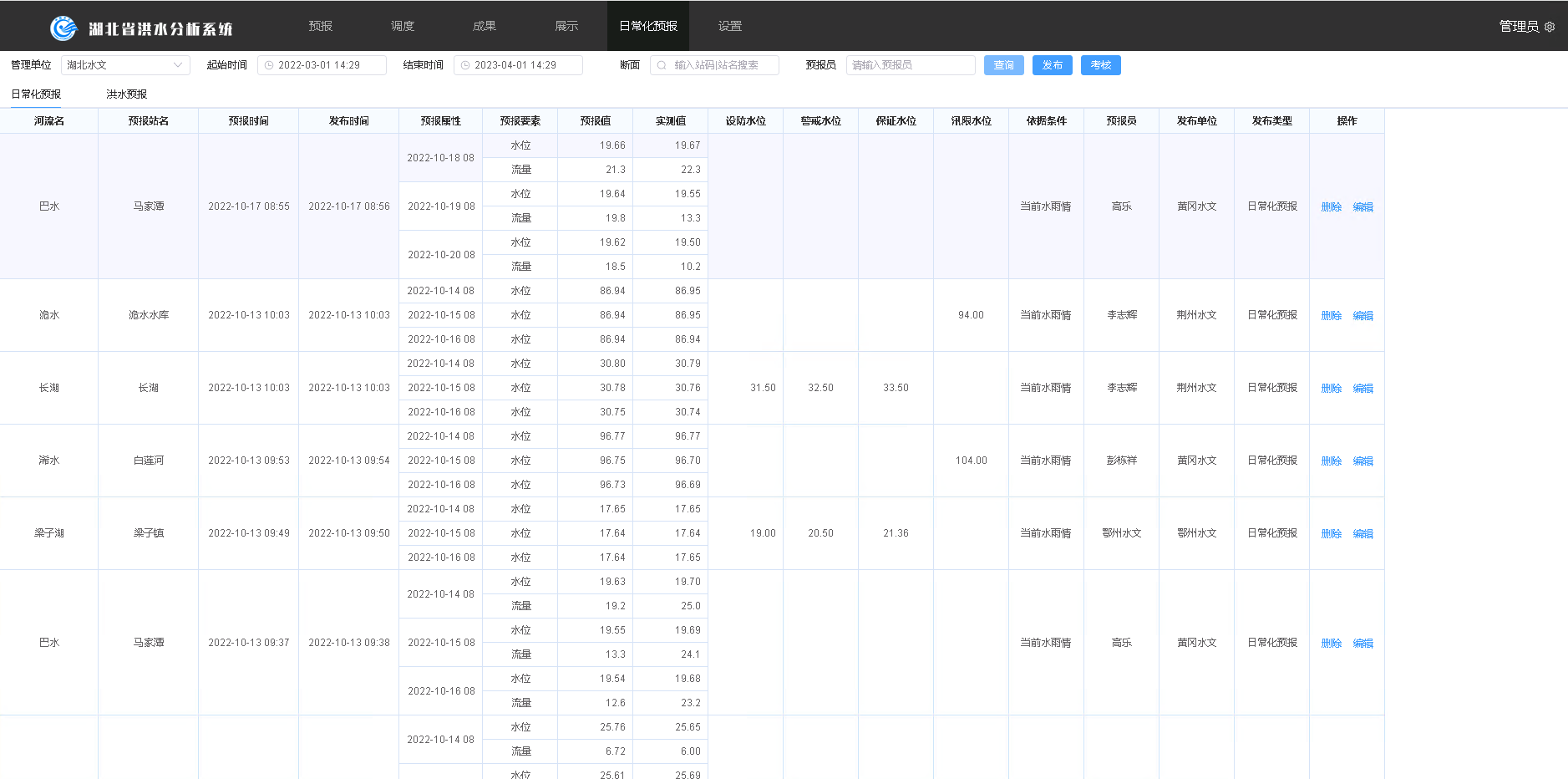Image resolution: width=1568 pixels, height=779 pixels.
Task: Click the 彭栋祥 forecaster cell
Action: (1122, 461)
